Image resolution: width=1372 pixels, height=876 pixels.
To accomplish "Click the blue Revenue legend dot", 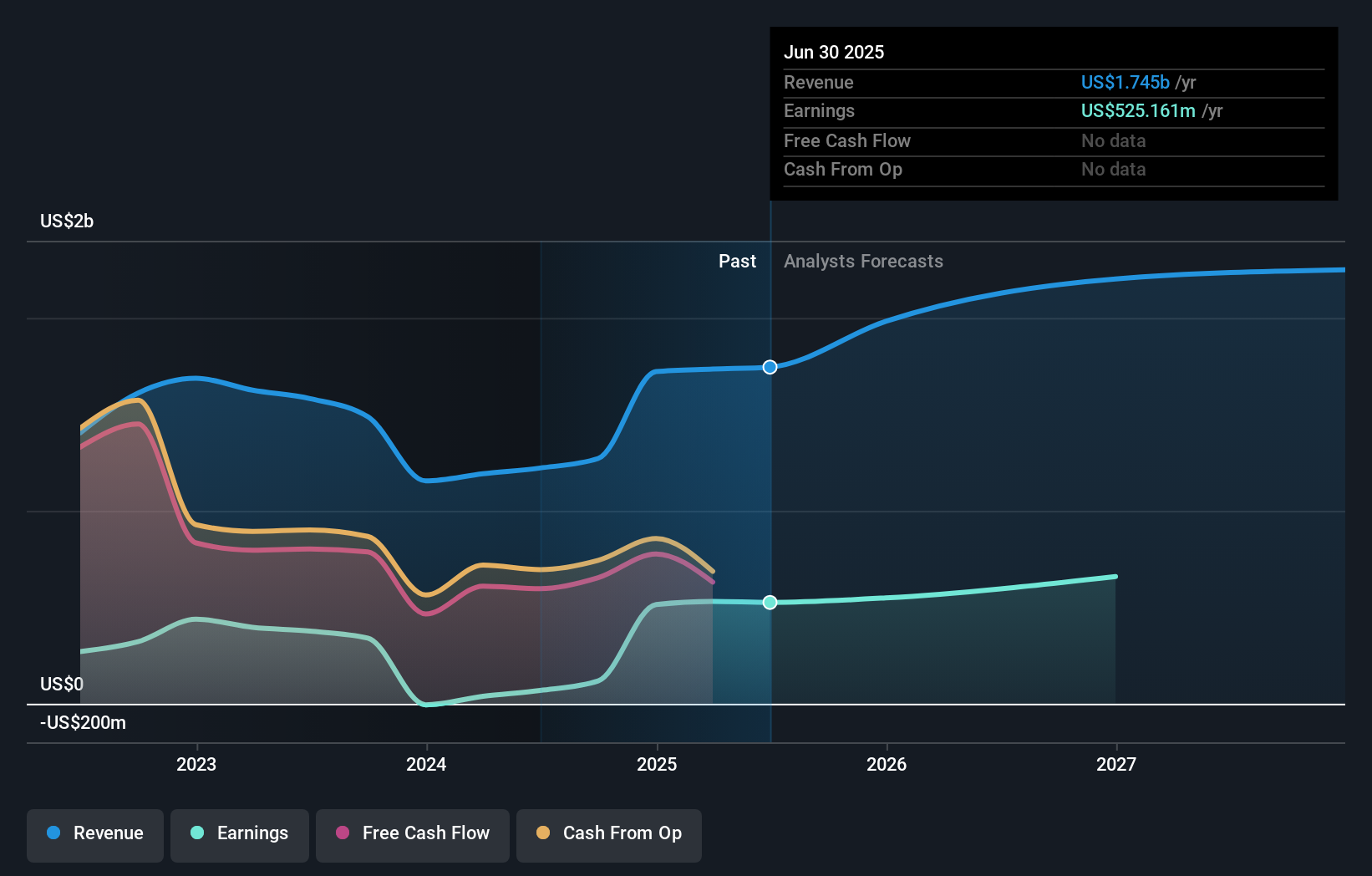I will (x=53, y=833).
